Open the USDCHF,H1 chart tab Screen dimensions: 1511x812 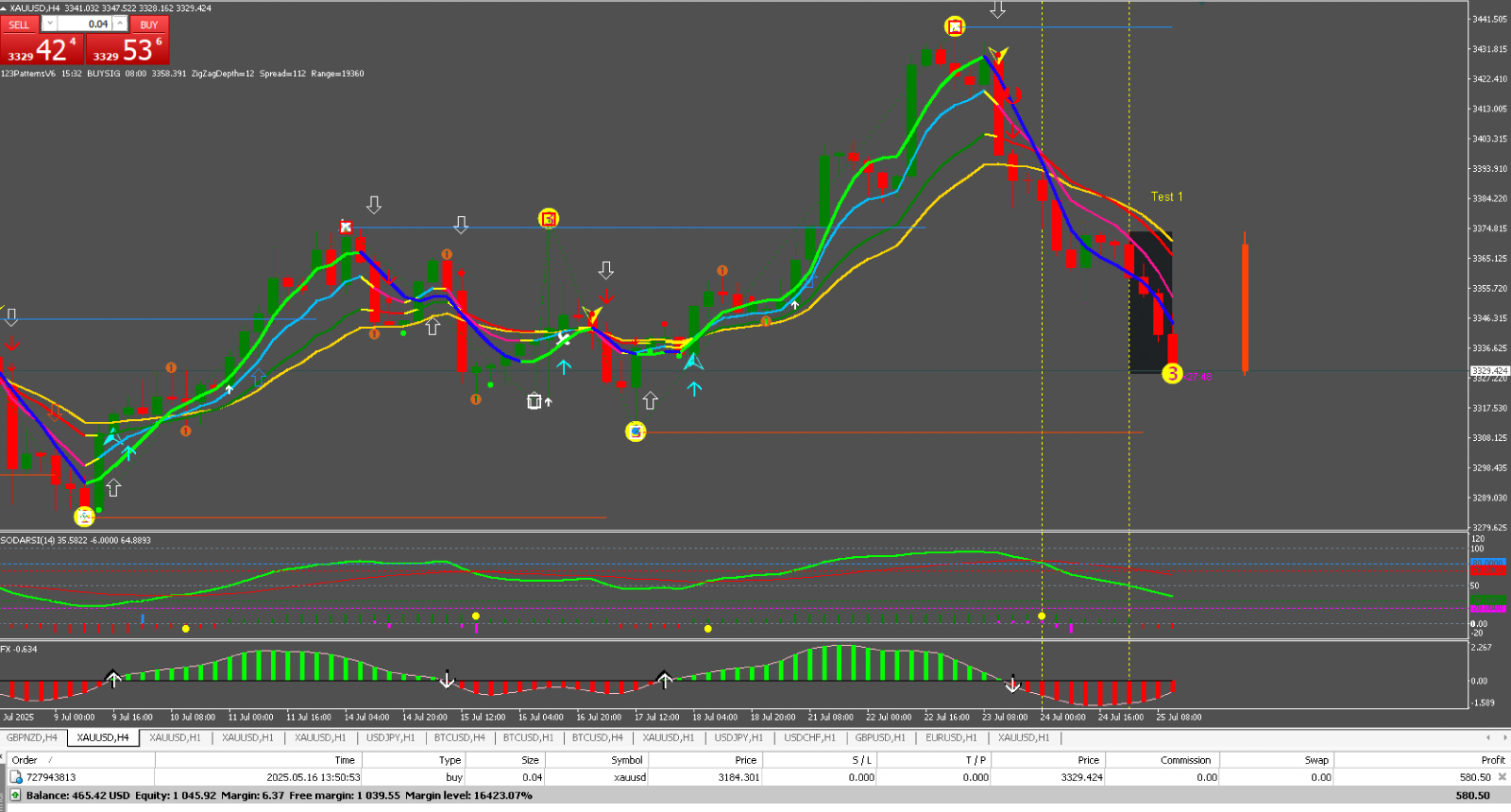point(809,737)
